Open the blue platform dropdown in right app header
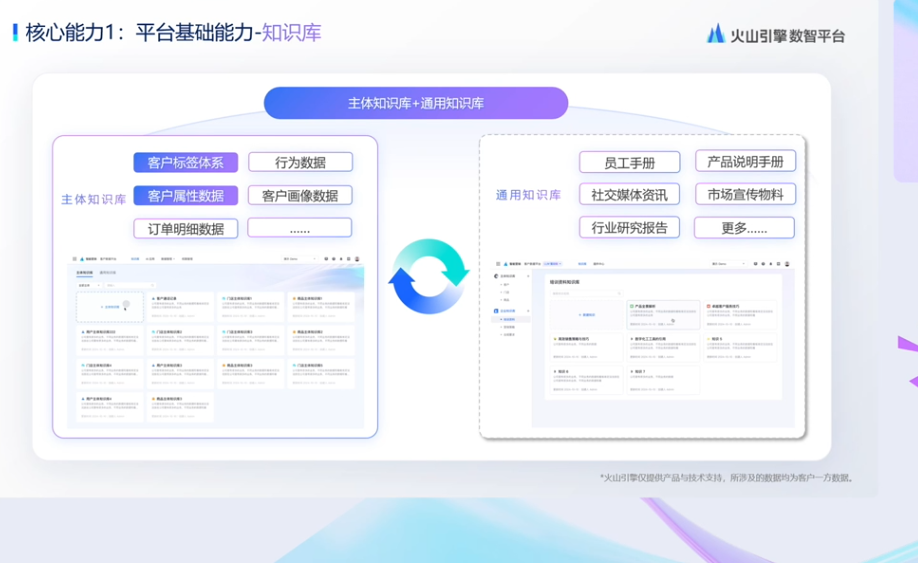Screen dimensions: 918x563 (553, 264)
